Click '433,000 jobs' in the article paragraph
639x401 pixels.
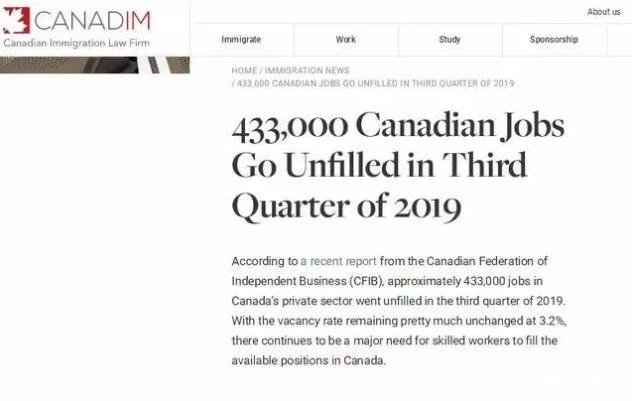503,281
